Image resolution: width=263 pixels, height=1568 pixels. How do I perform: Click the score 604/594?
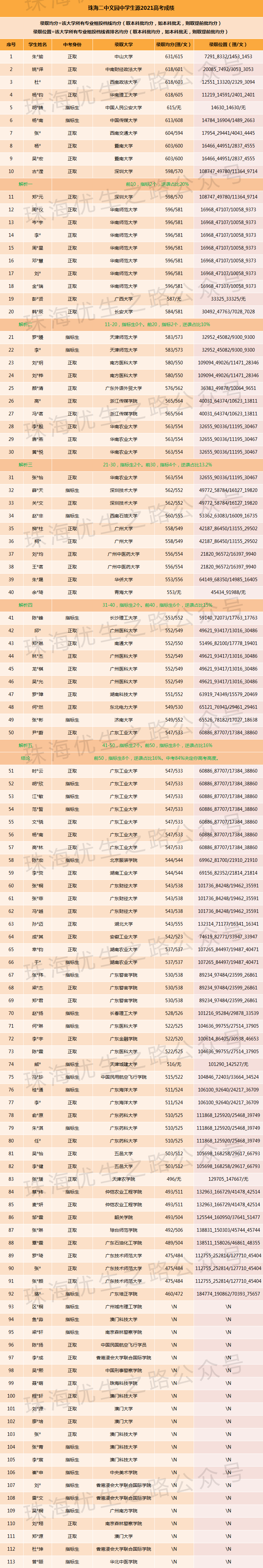[x=174, y=133]
